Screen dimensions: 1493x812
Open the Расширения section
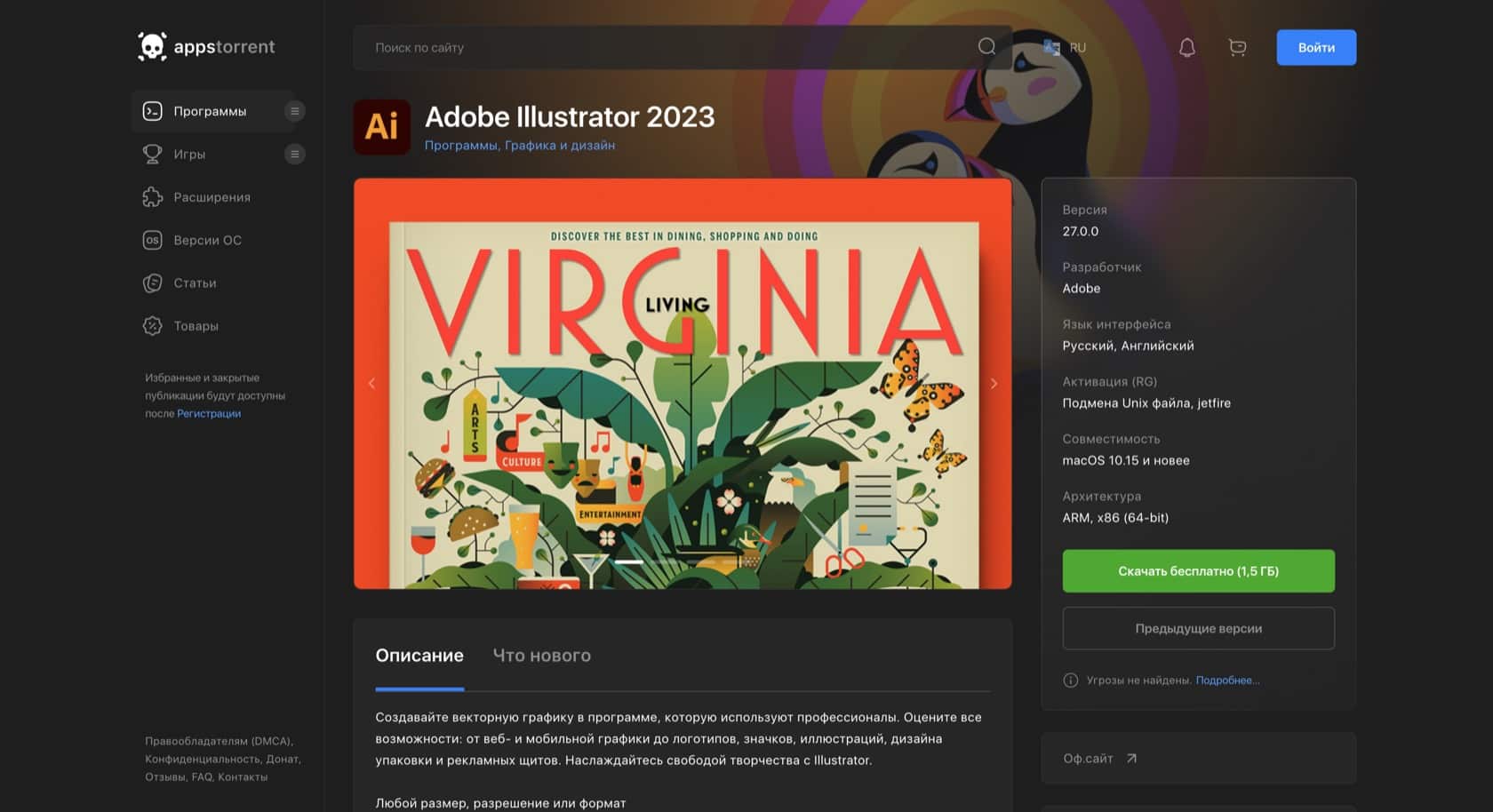click(x=212, y=196)
